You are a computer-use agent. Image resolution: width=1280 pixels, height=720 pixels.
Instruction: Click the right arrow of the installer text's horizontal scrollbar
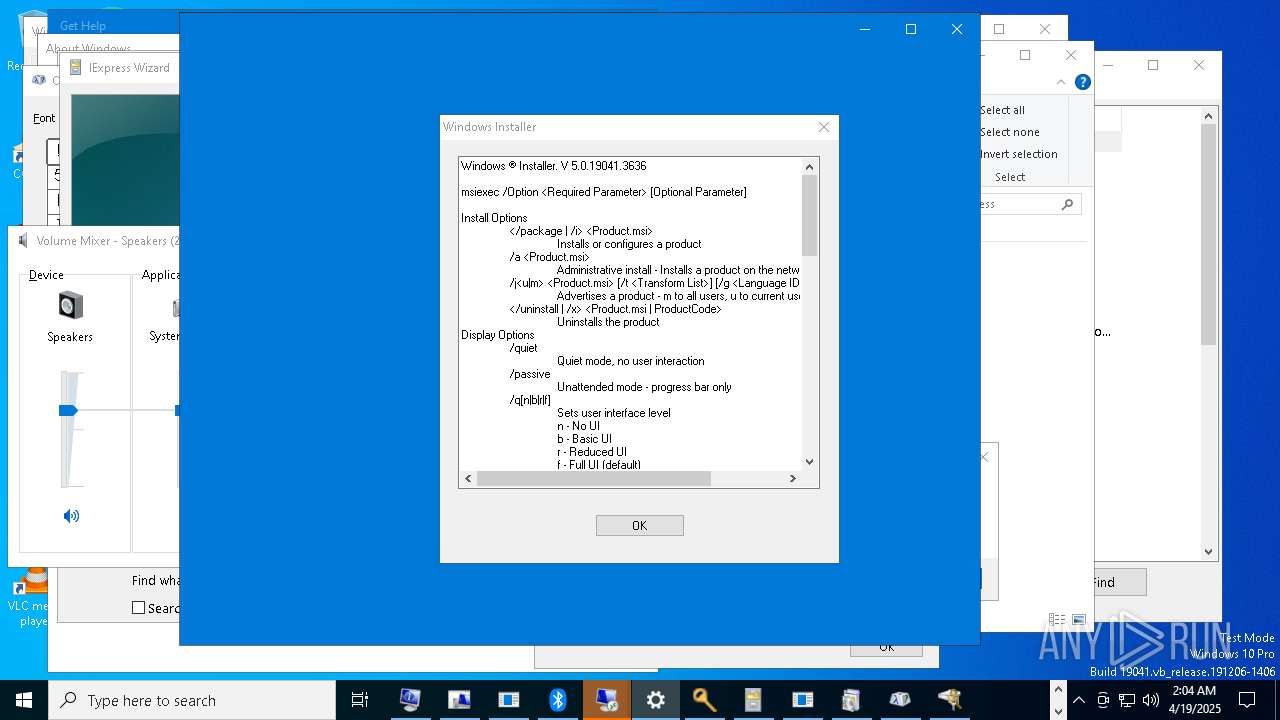click(793, 479)
